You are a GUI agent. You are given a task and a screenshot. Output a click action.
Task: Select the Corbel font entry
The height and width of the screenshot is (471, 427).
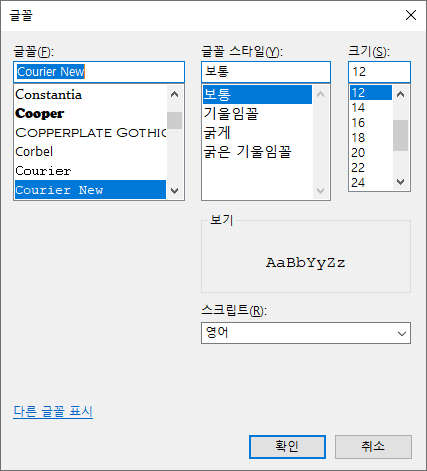click(x=90, y=152)
